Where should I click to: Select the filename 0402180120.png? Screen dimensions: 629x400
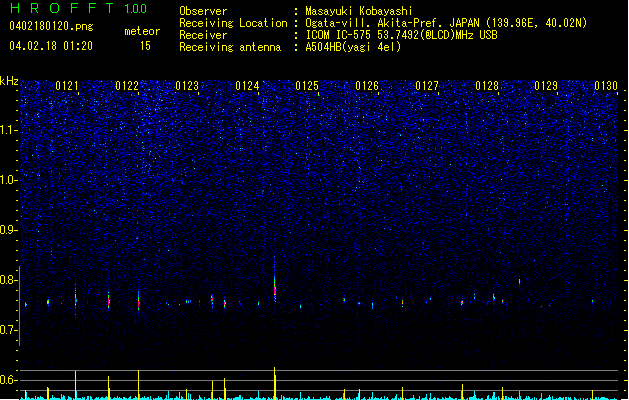[x=51, y=26]
